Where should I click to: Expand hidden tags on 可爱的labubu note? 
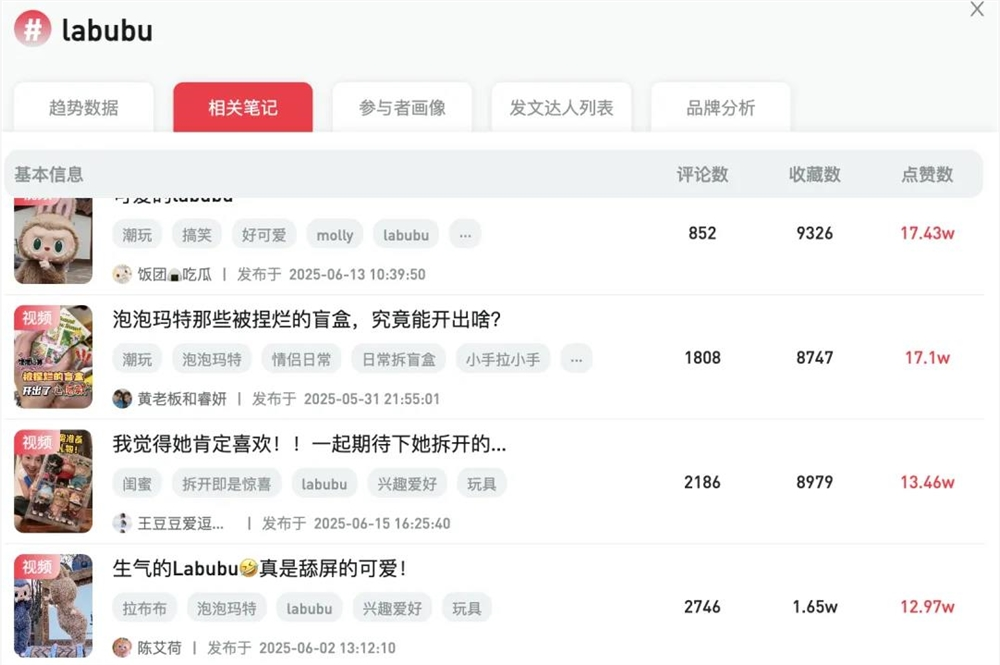(465, 234)
